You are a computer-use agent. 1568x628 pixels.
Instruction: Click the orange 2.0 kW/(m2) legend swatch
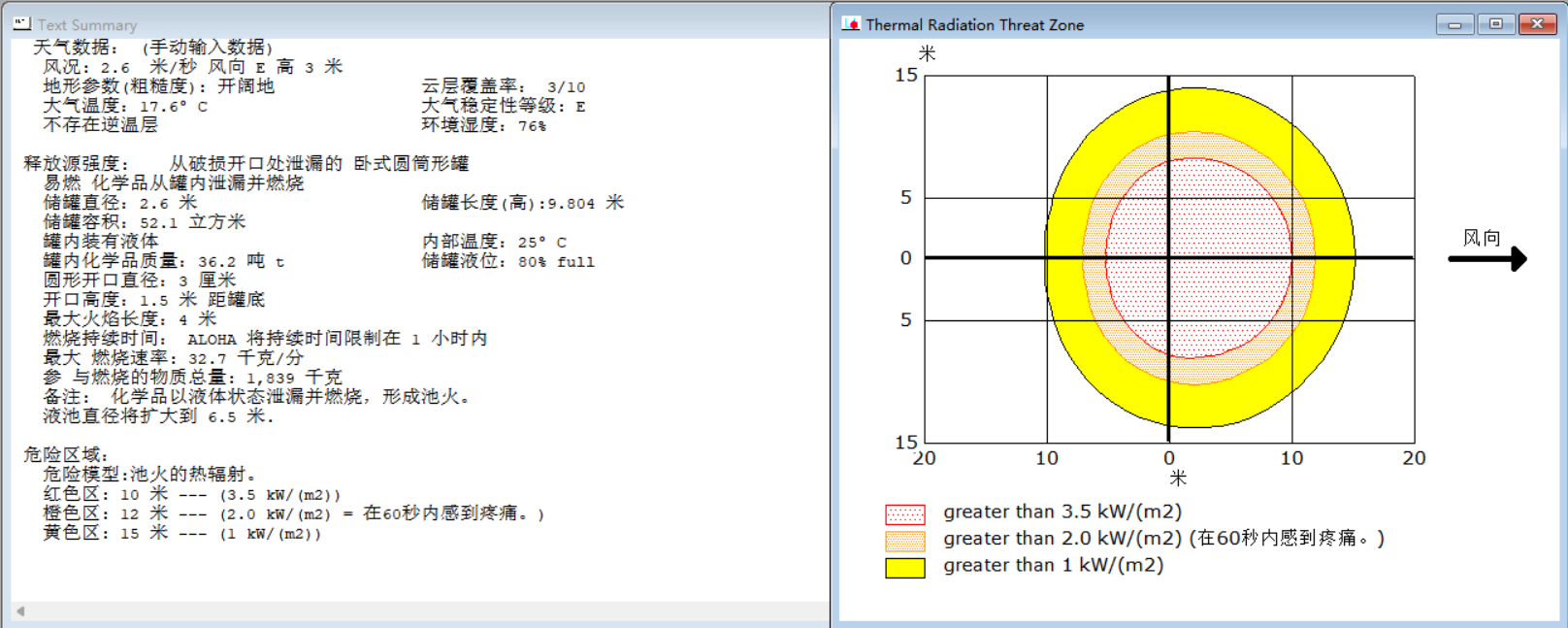pyautogui.click(x=905, y=541)
